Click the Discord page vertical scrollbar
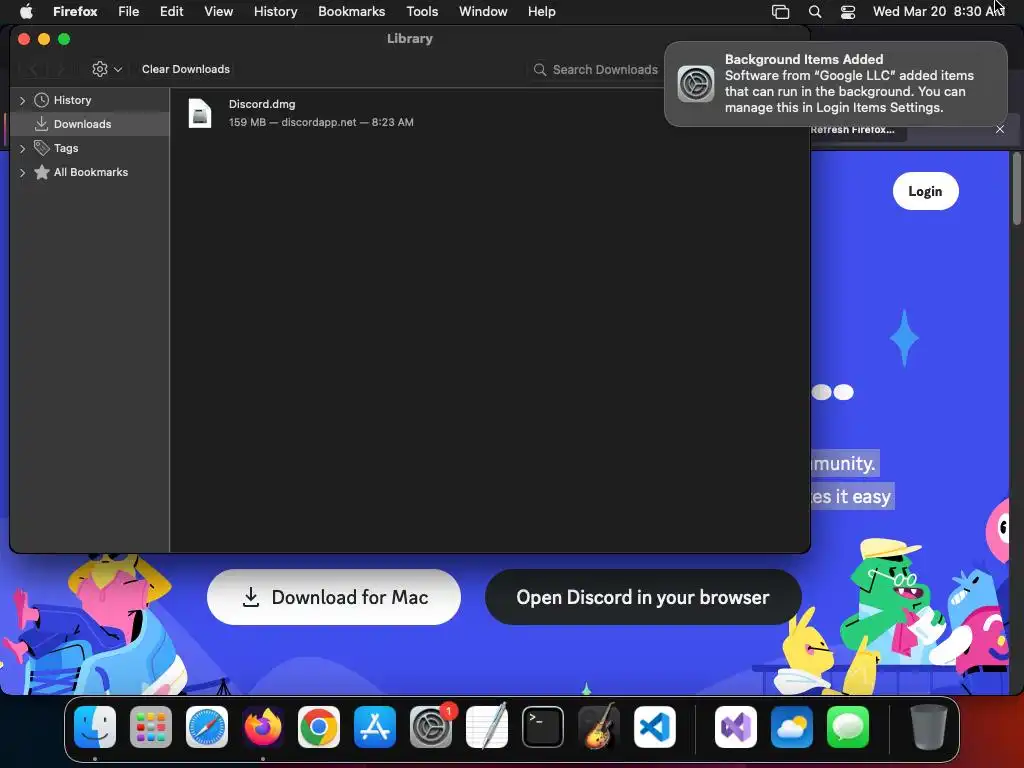This screenshot has height=768, width=1024. tap(1016, 189)
